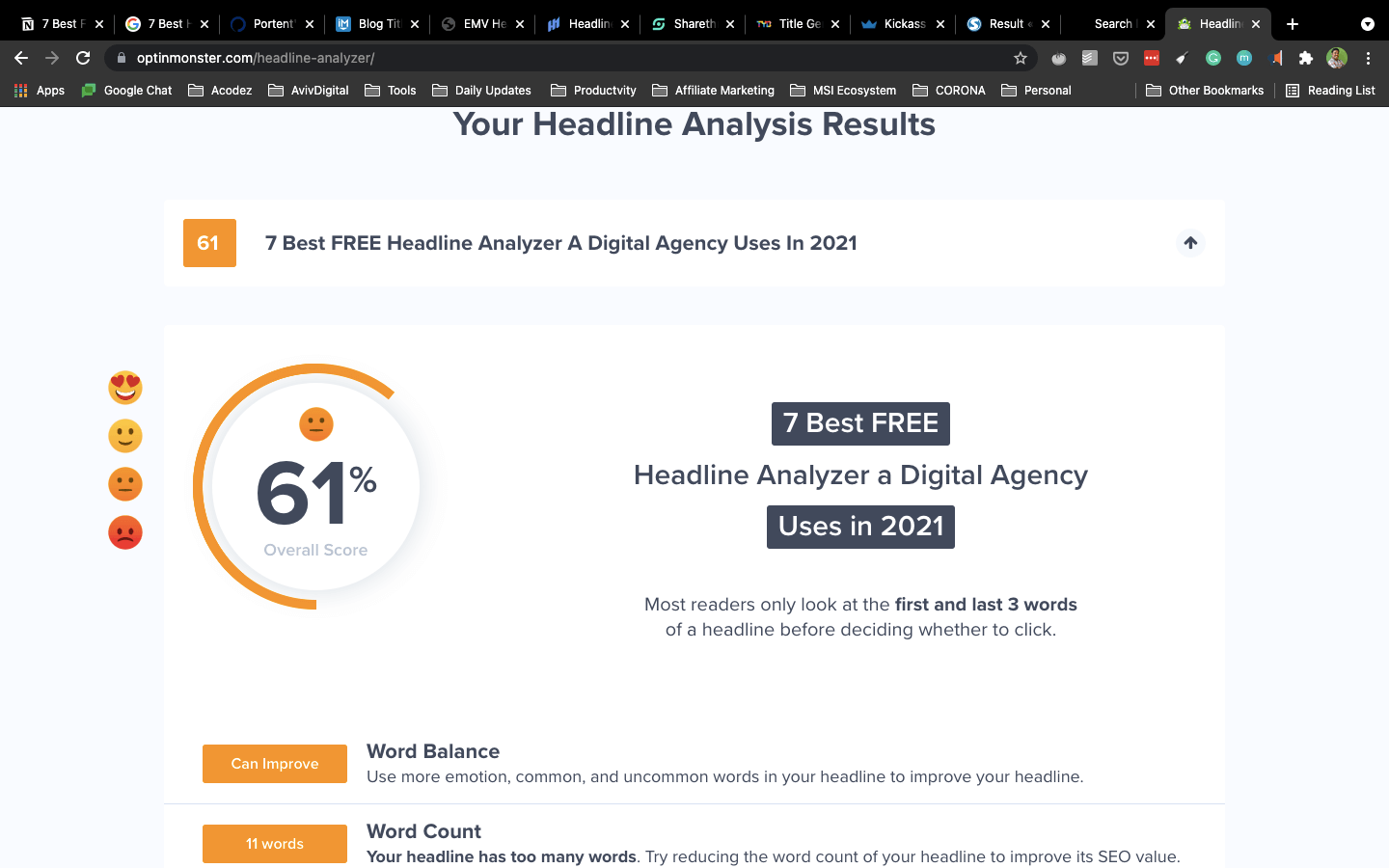Click the 11 words button

(274, 843)
